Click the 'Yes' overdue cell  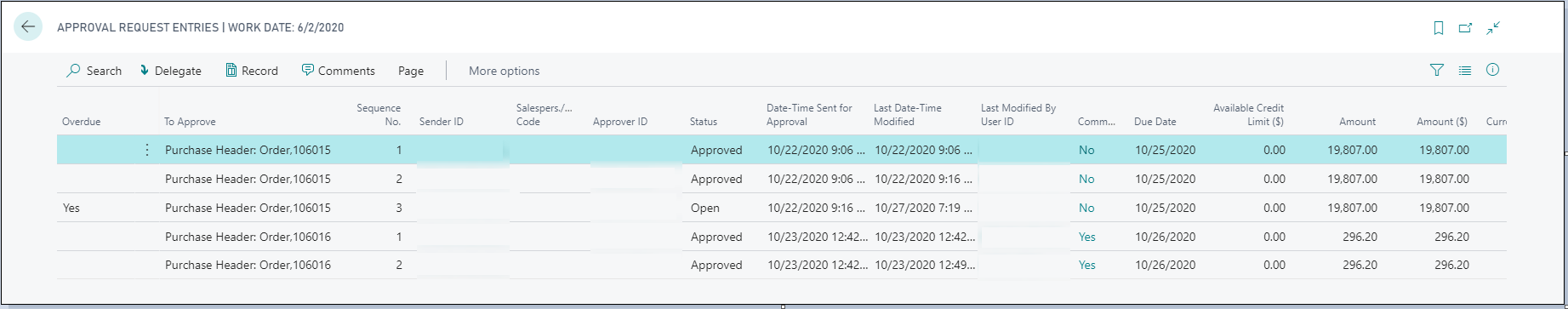click(x=71, y=208)
